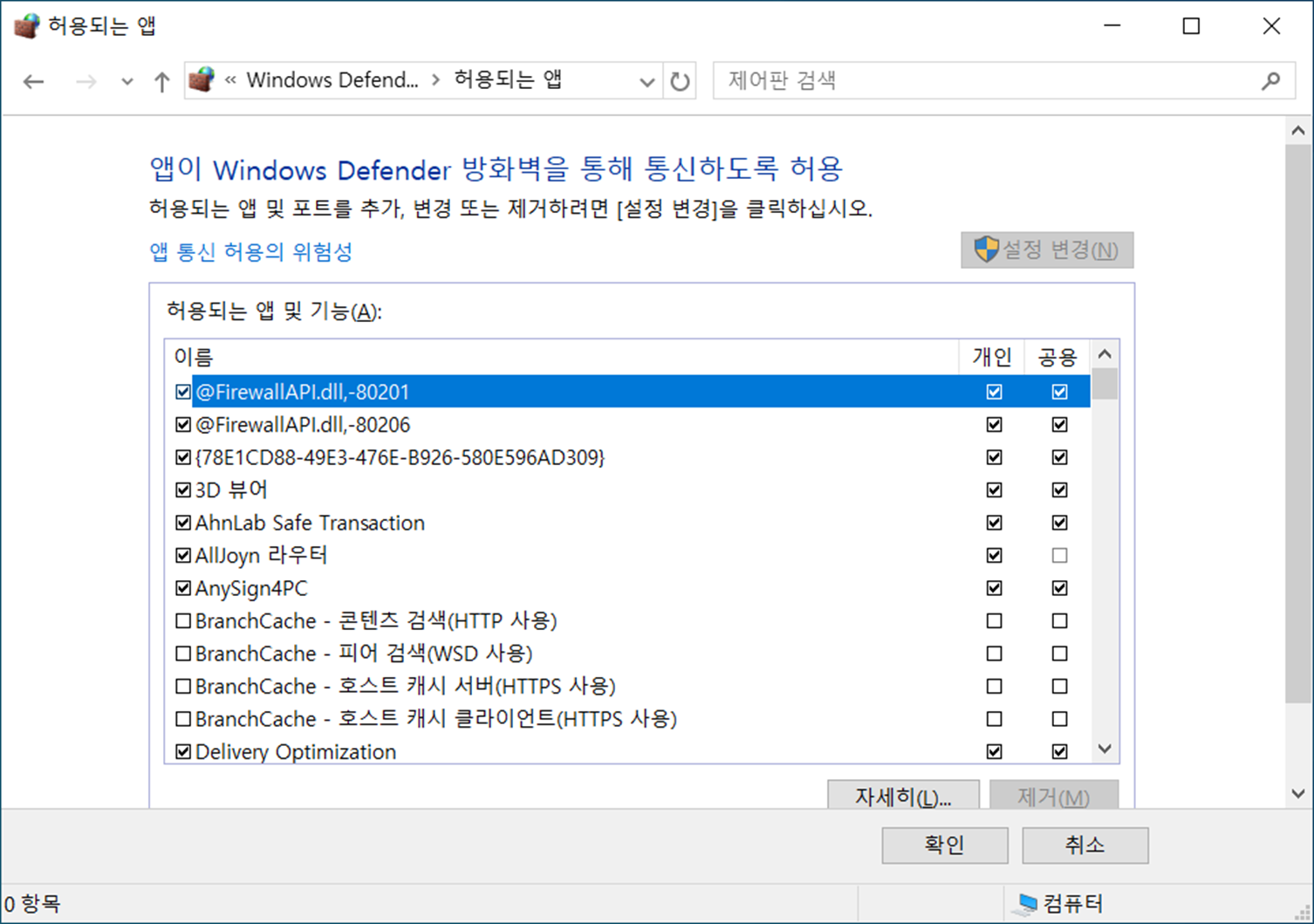Image resolution: width=1314 pixels, height=924 pixels.
Task: Open 앱 통신 허용의 위험성 link
Action: (251, 252)
